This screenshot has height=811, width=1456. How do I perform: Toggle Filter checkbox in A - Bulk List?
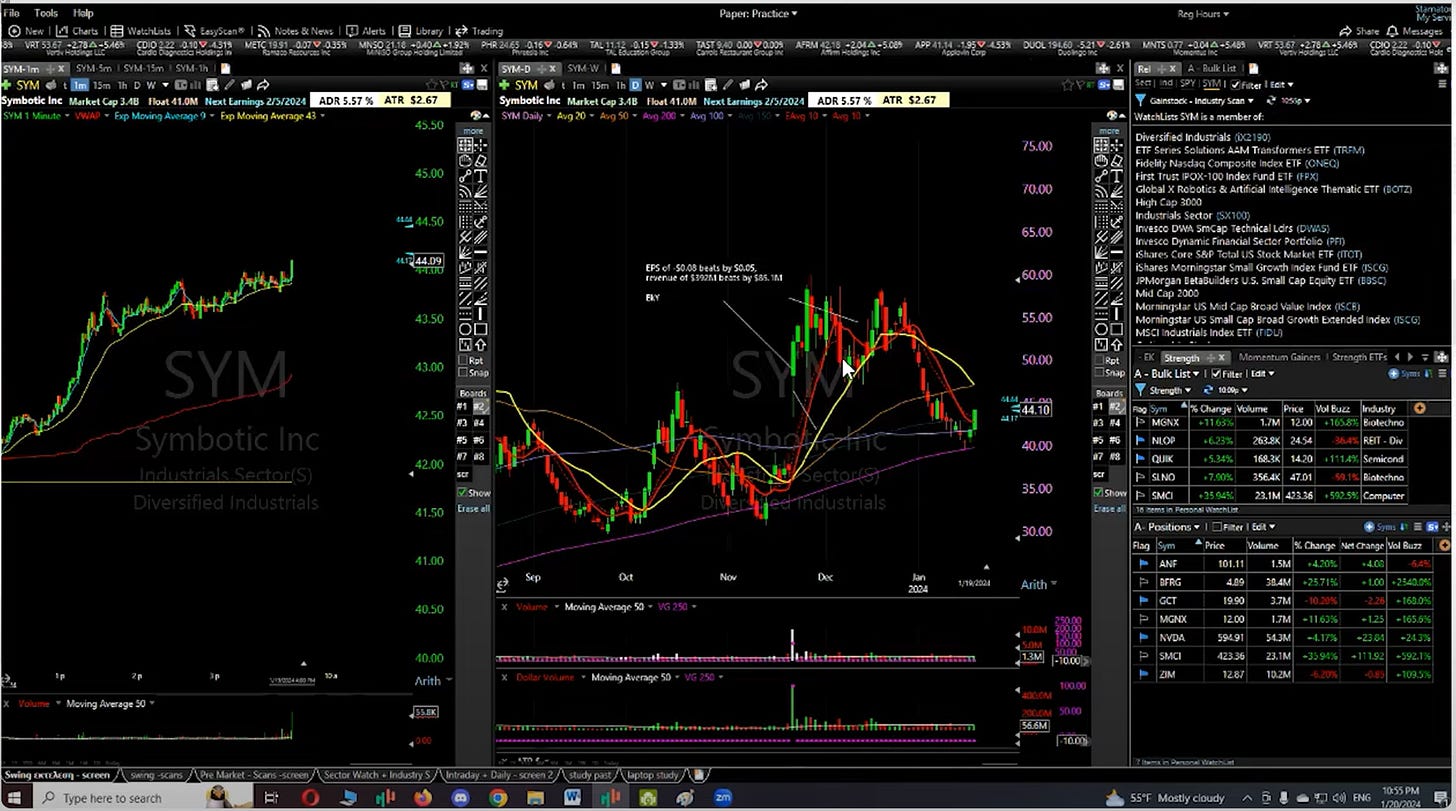1214,374
